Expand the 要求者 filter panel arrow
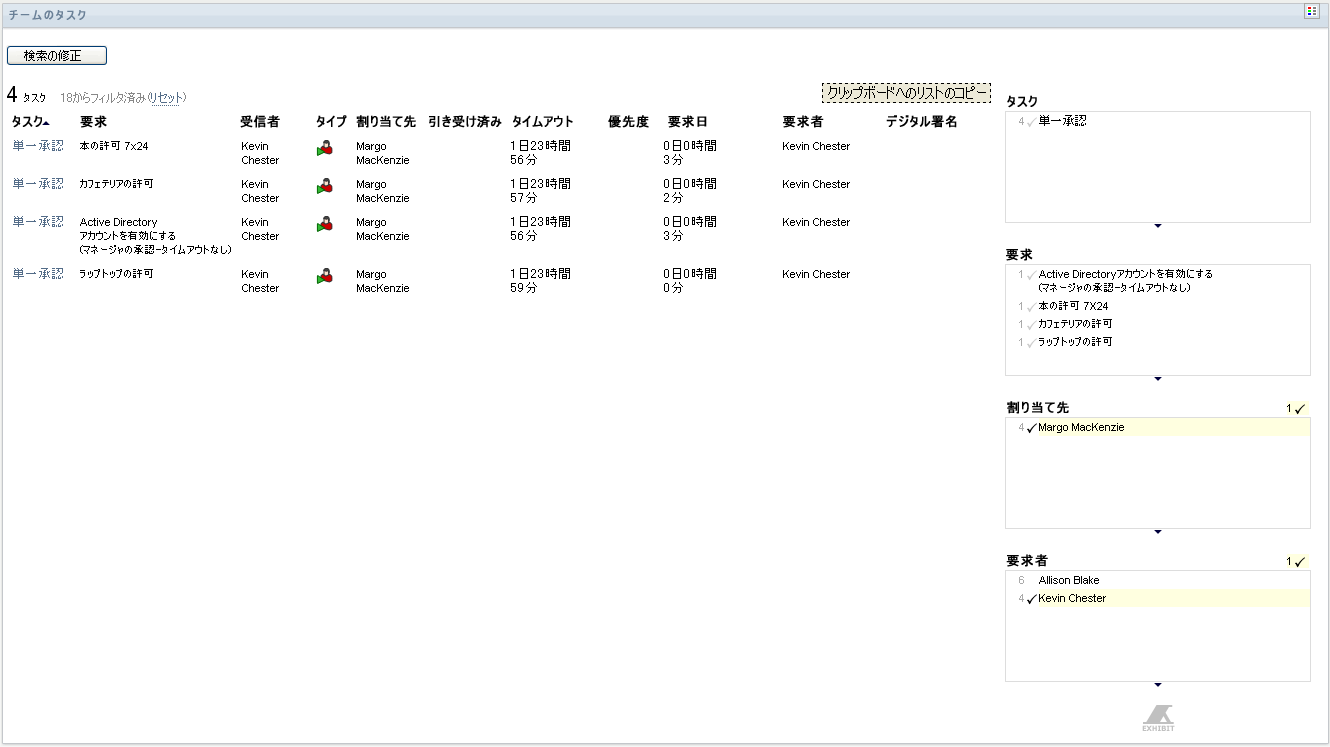 (1158, 685)
